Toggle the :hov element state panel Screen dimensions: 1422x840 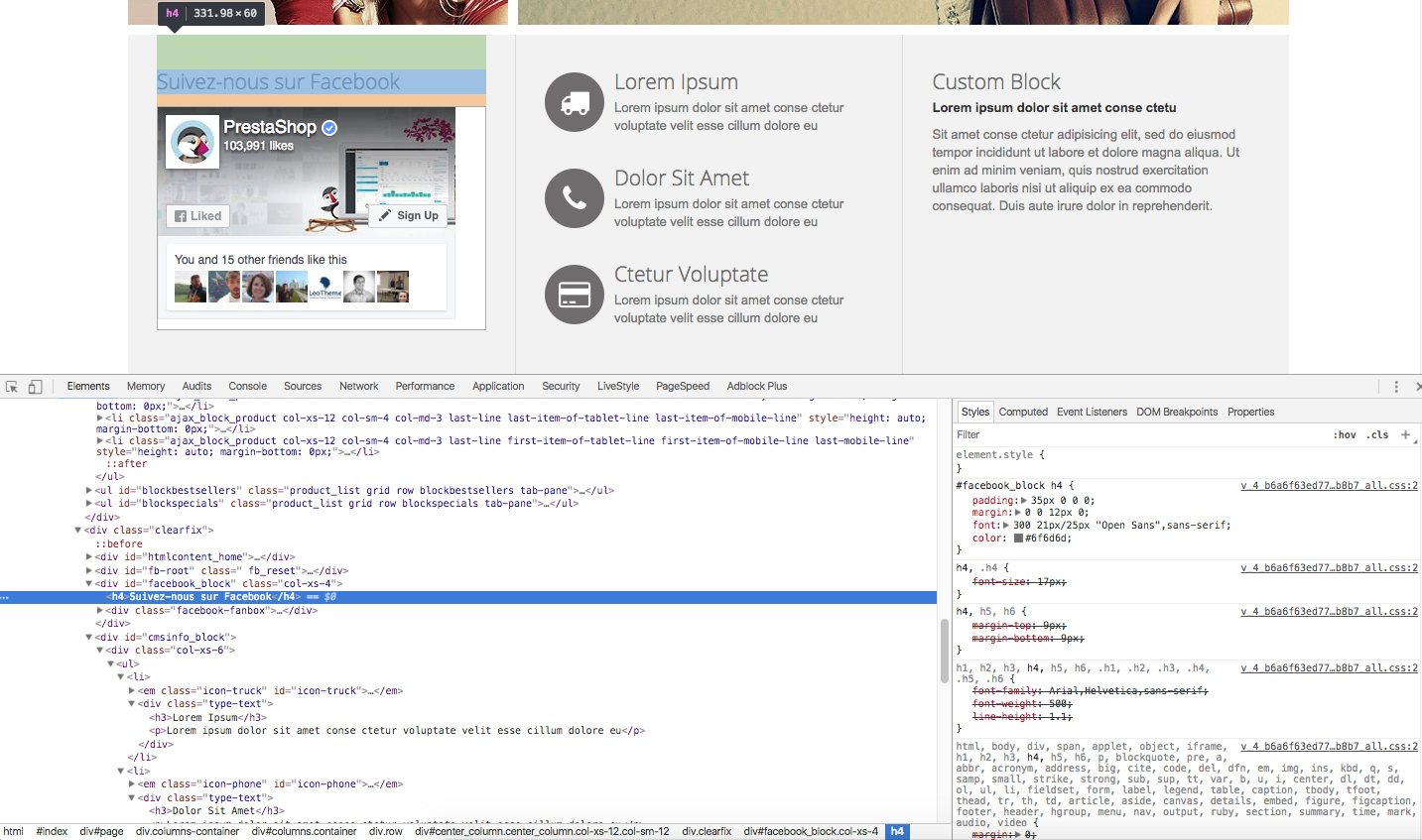click(x=1345, y=435)
